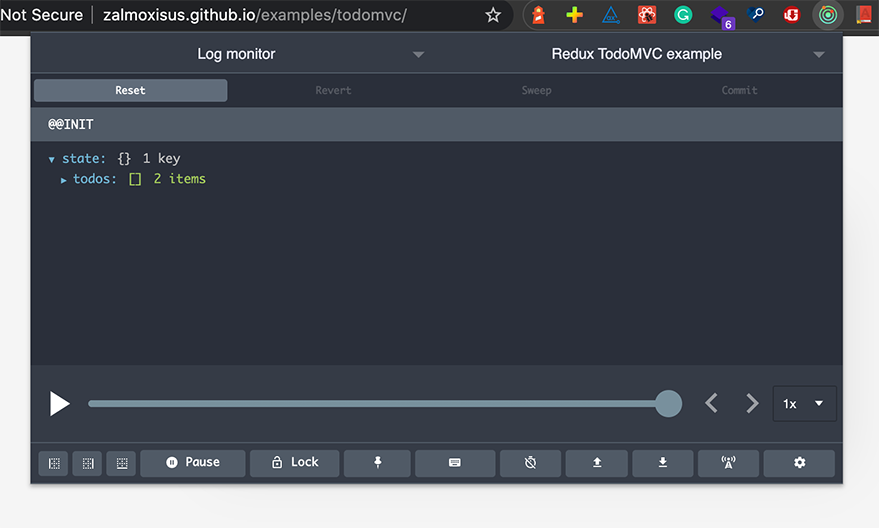Collapse the state tree node
Viewport: 879px width, 528px height.
tap(52, 160)
